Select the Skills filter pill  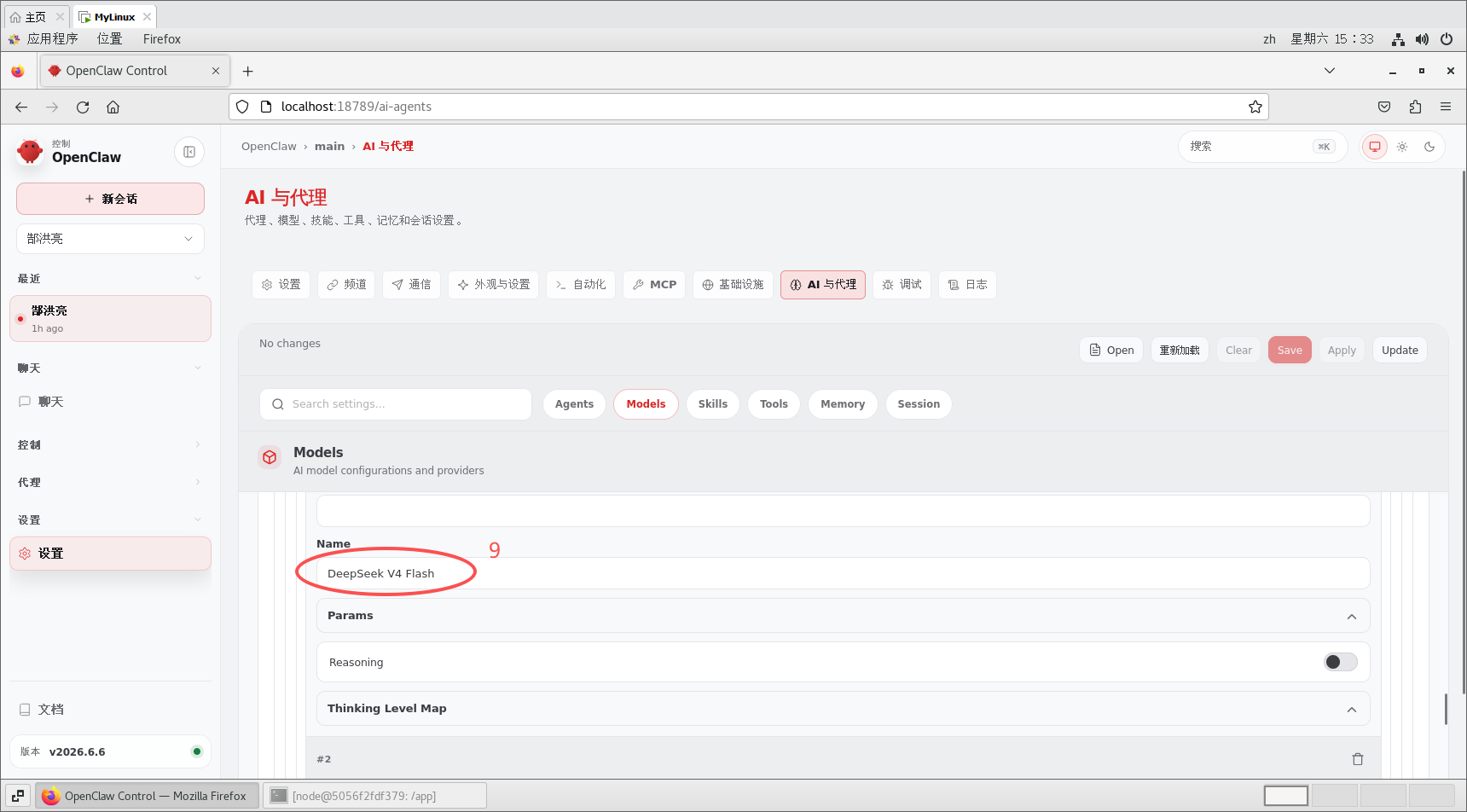click(x=713, y=404)
